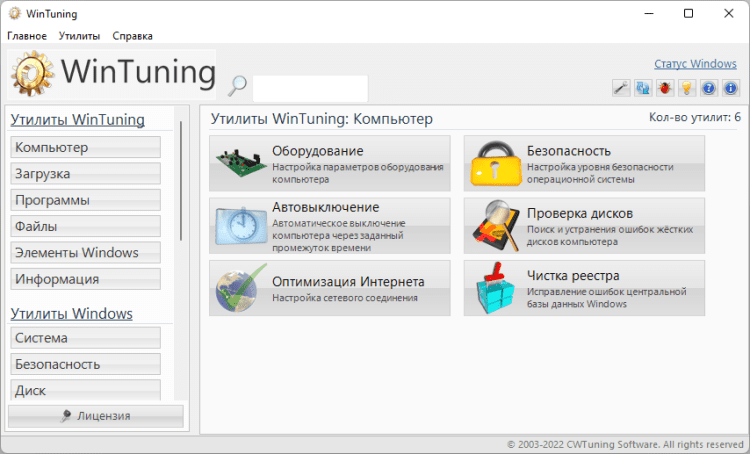The height and width of the screenshot is (454, 750).
Task: Select Компьютер in the sidebar
Action: coord(86,147)
